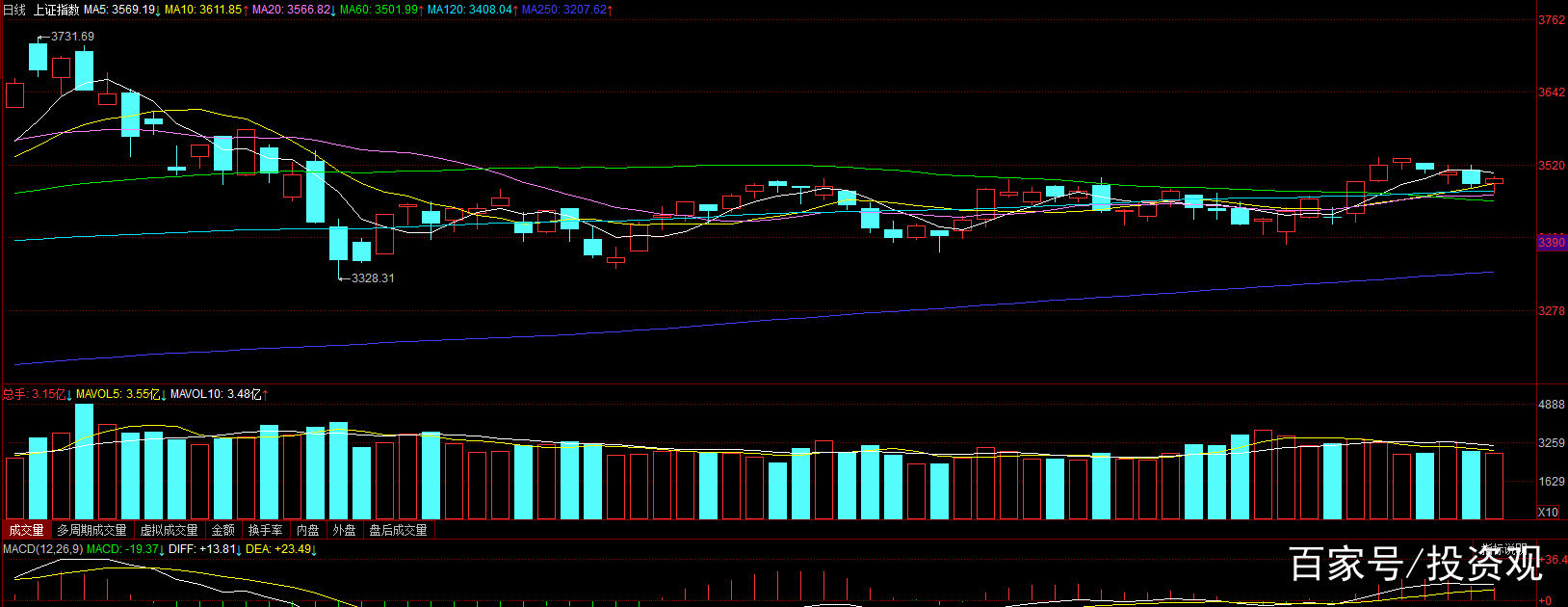Click the MA60: 3501.99 readout

[379, 10]
